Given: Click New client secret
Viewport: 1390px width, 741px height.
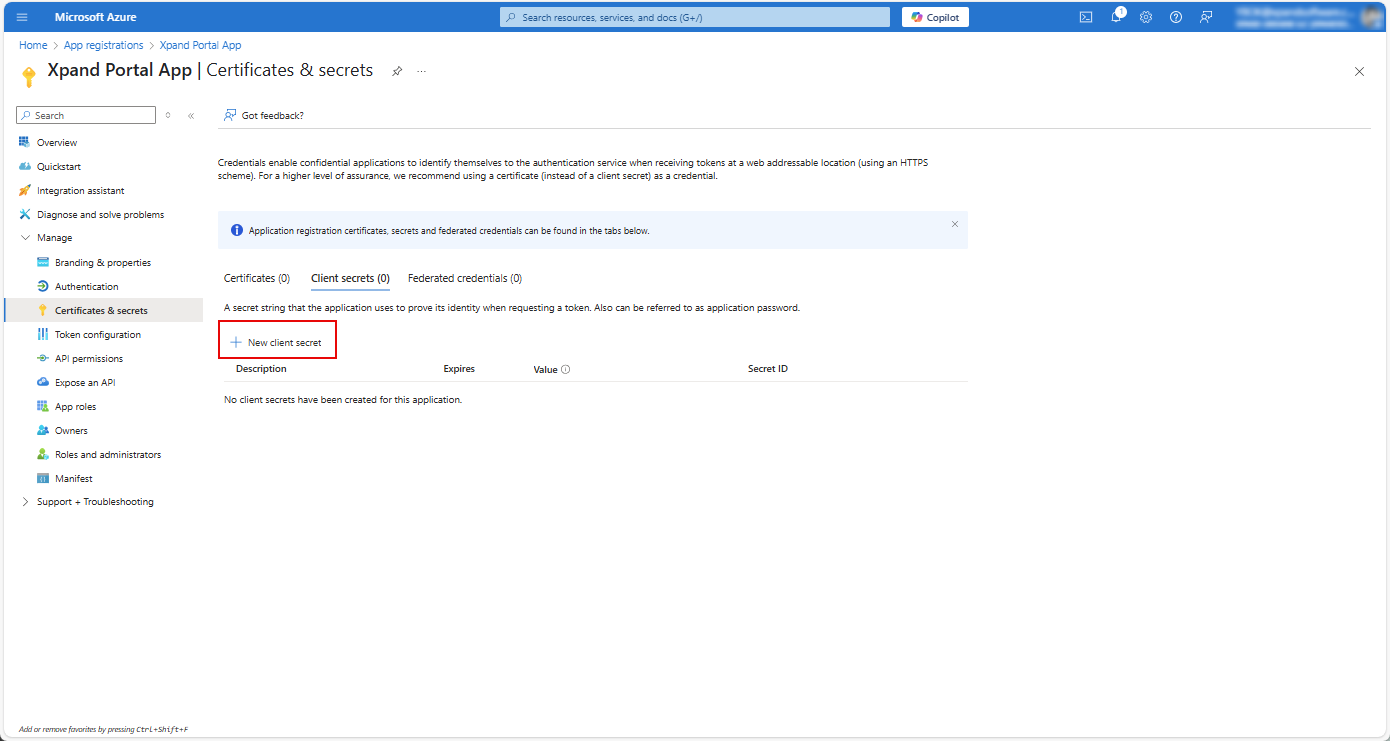Looking at the screenshot, I should coord(277,342).
